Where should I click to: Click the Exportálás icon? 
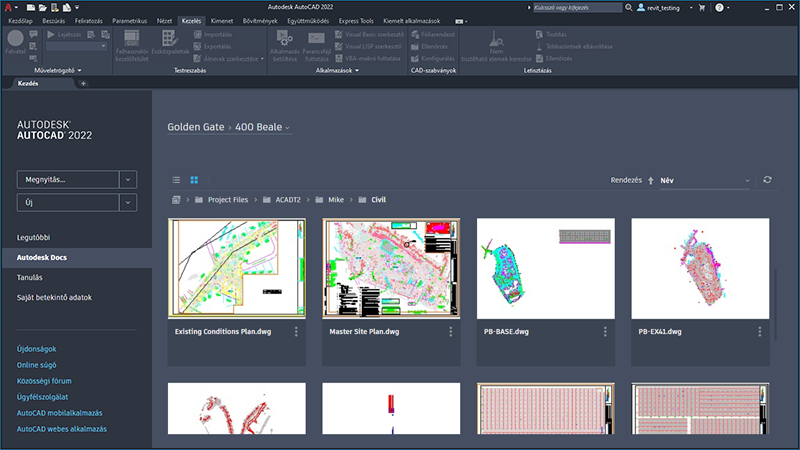click(x=198, y=46)
